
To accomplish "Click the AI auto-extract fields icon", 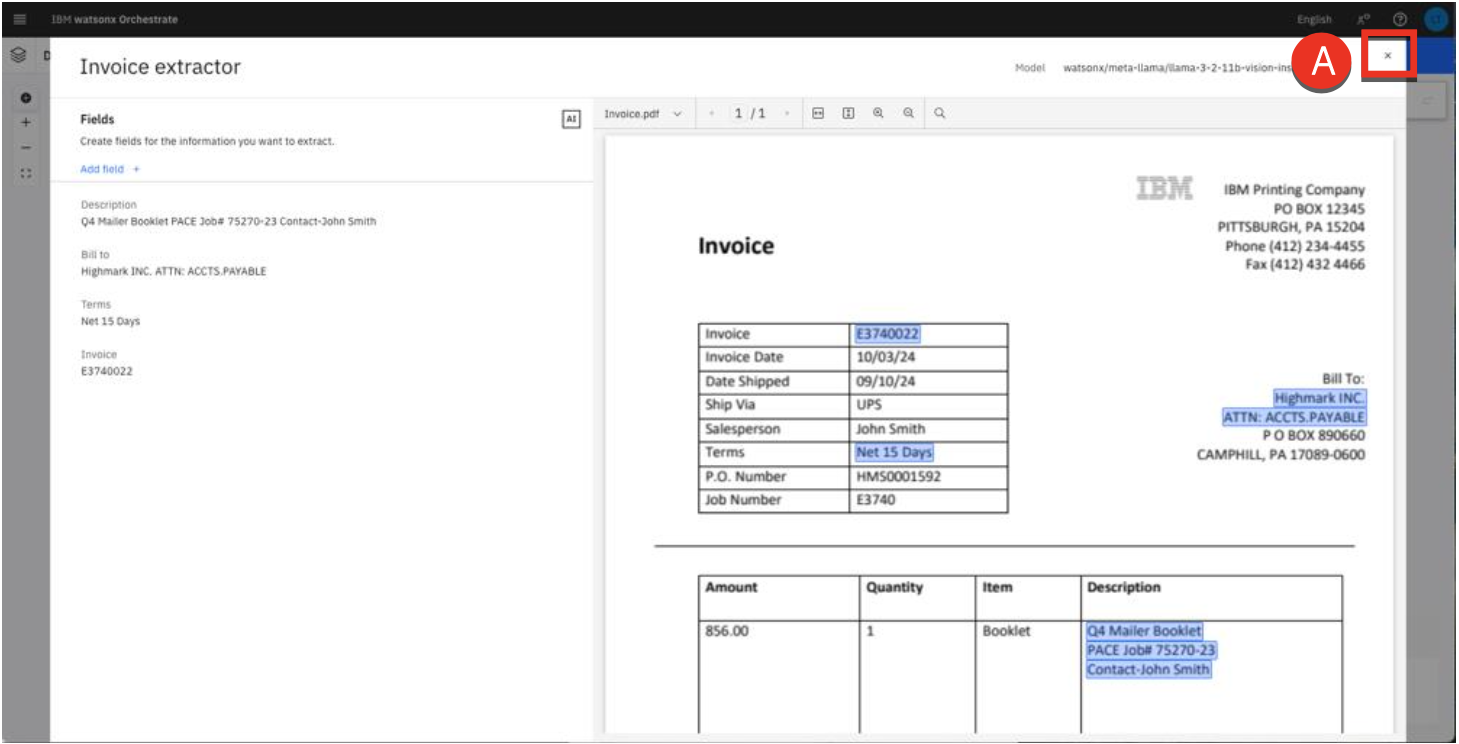I will click(571, 119).
